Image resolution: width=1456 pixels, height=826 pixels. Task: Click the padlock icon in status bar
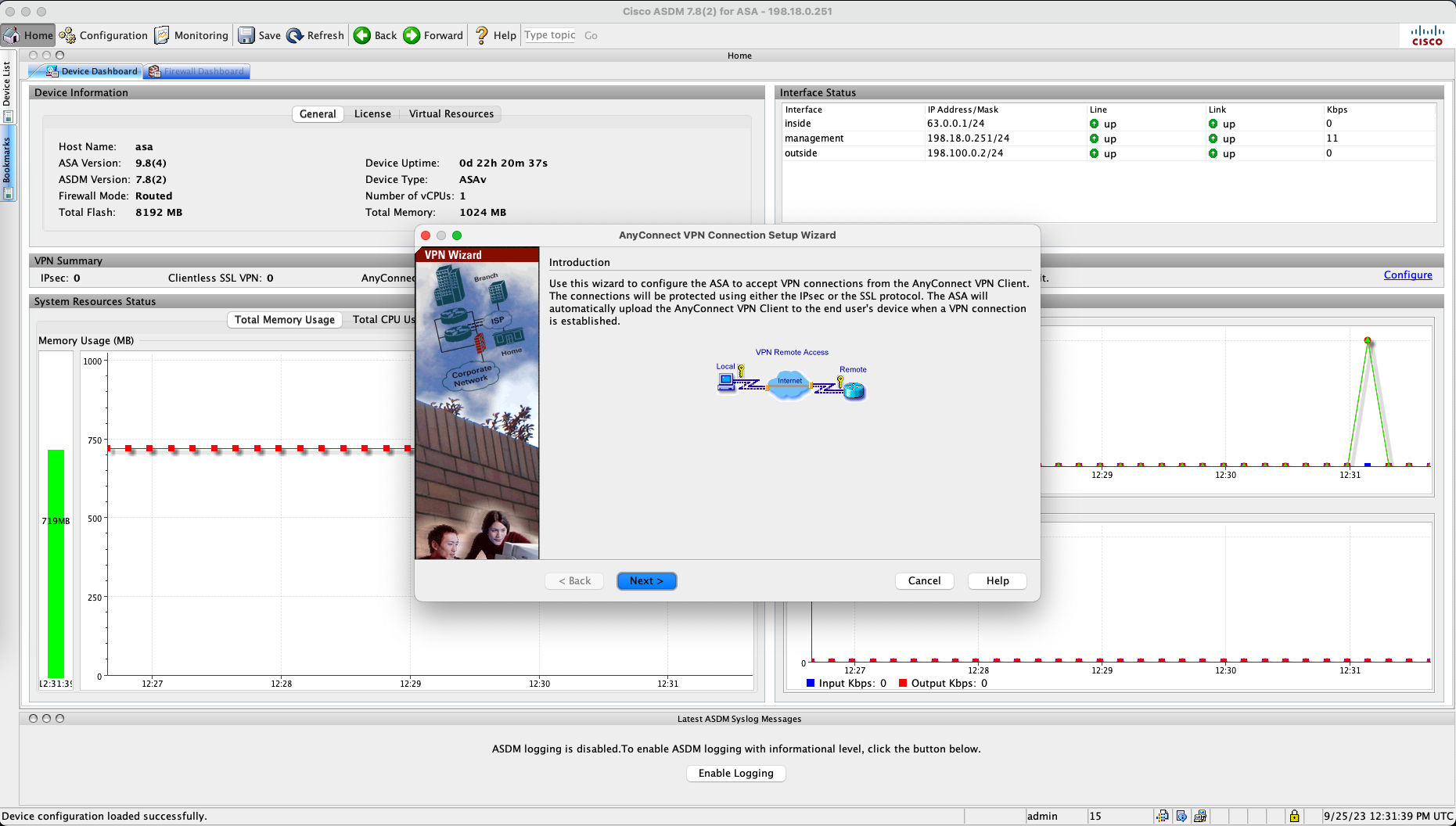1294,816
